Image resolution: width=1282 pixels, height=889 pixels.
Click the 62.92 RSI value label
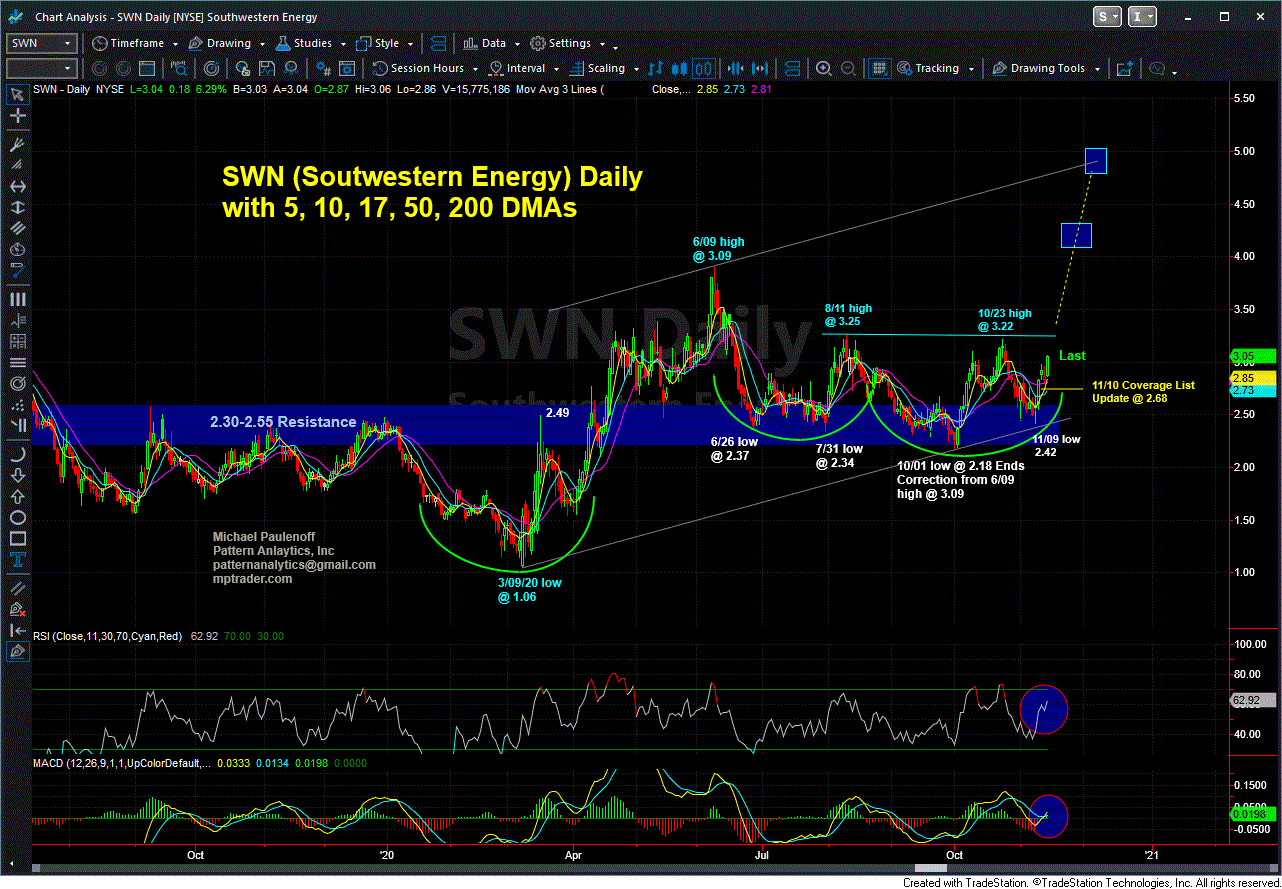(x=1254, y=701)
